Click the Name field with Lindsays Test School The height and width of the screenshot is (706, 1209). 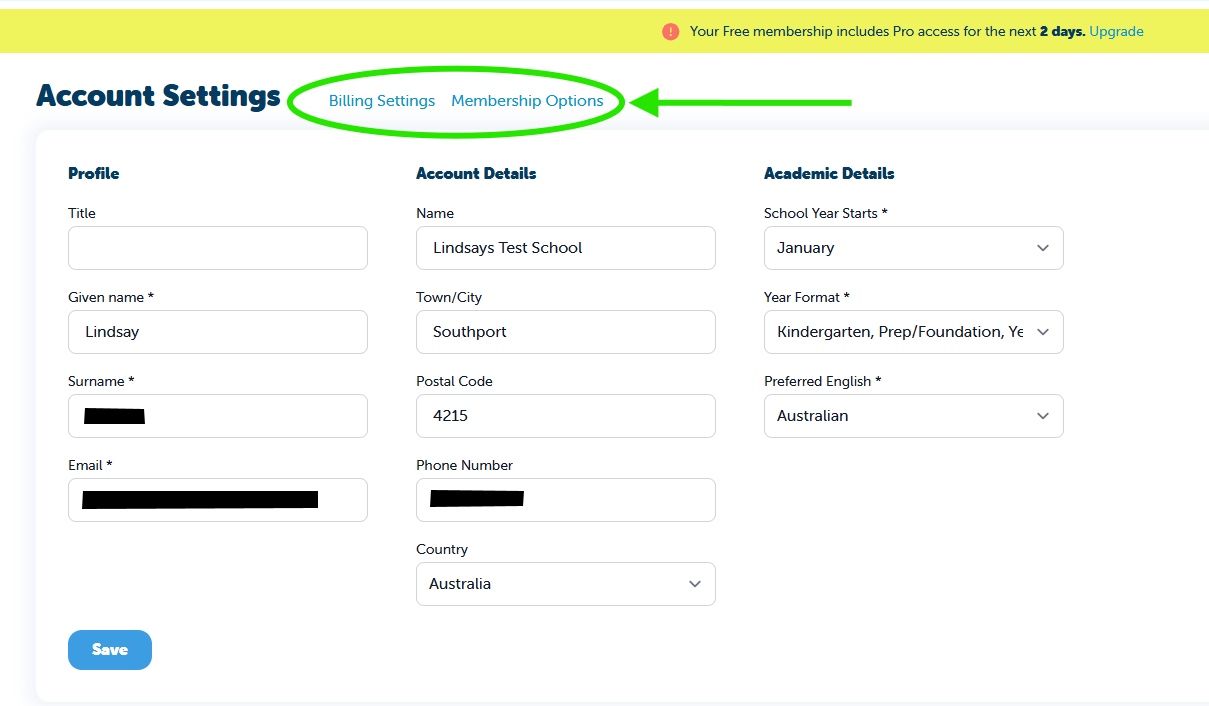(x=566, y=248)
